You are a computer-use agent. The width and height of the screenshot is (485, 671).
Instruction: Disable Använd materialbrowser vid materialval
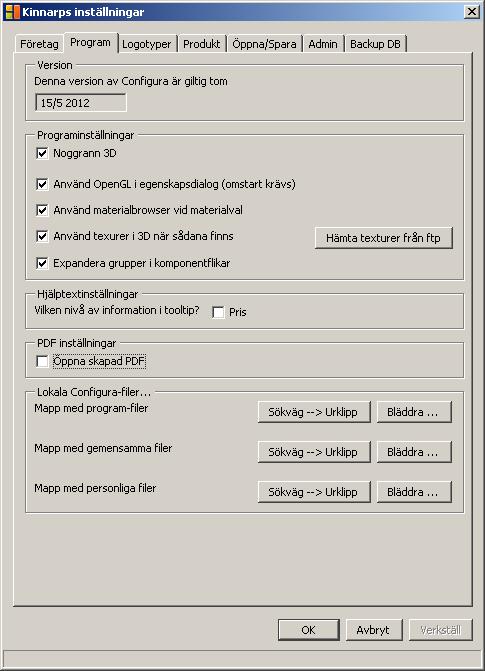click(x=42, y=210)
